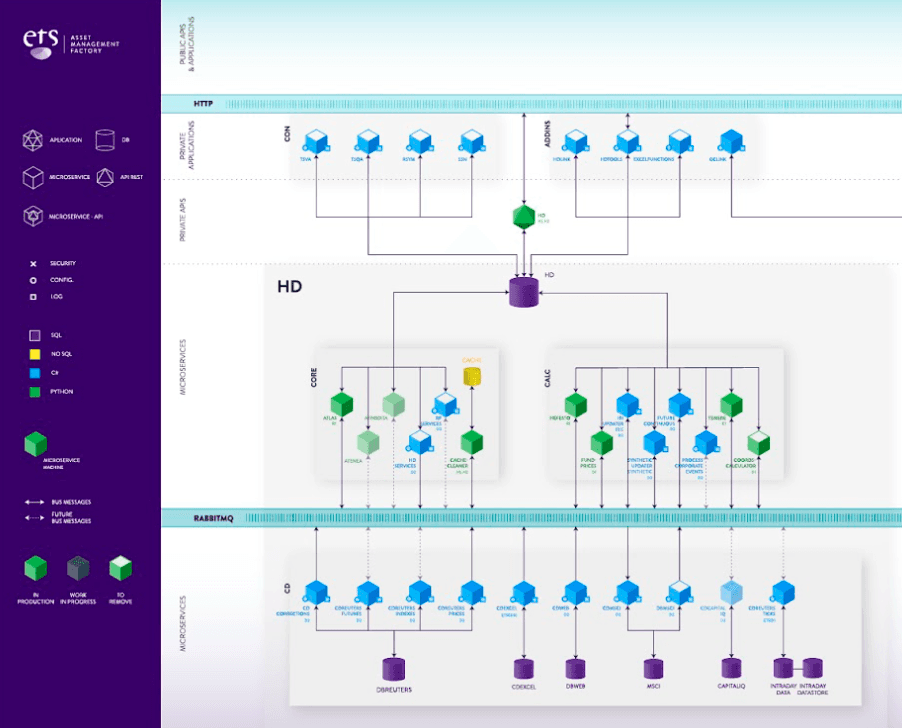The width and height of the screenshot is (902, 728).
Task: Select the green CACHE CLEANER cube
Action: pos(472,442)
